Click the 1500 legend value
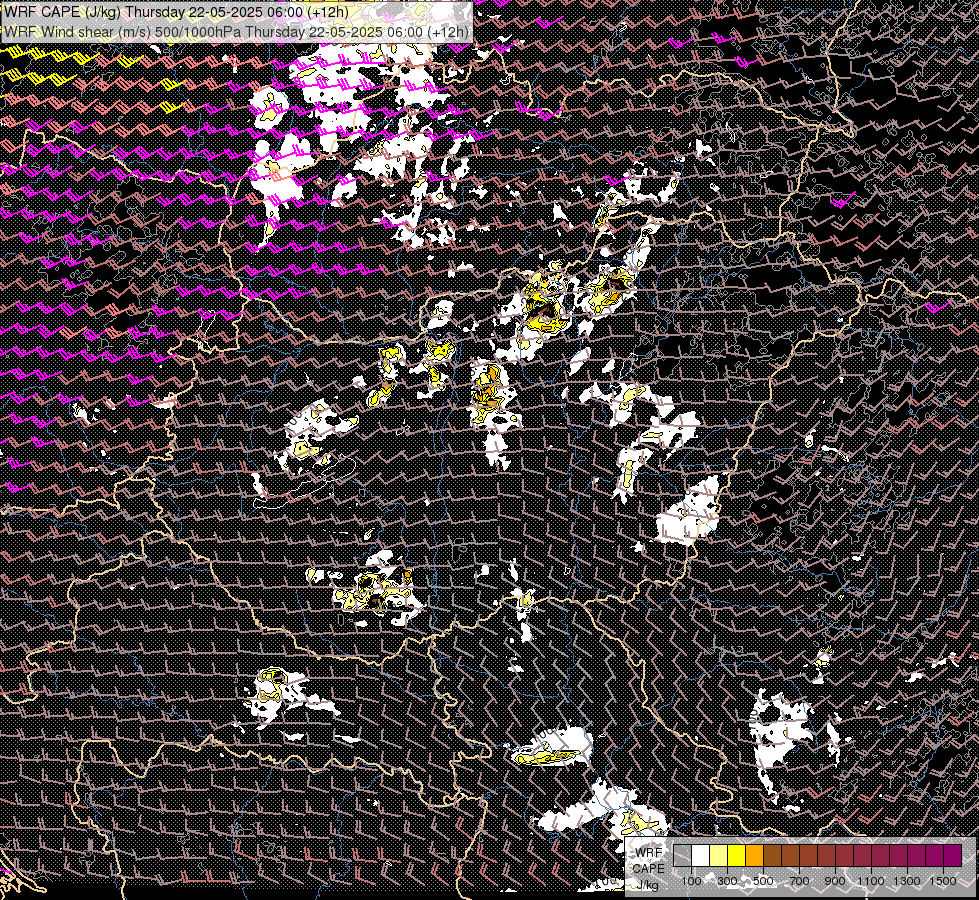979x900 pixels. (x=943, y=881)
